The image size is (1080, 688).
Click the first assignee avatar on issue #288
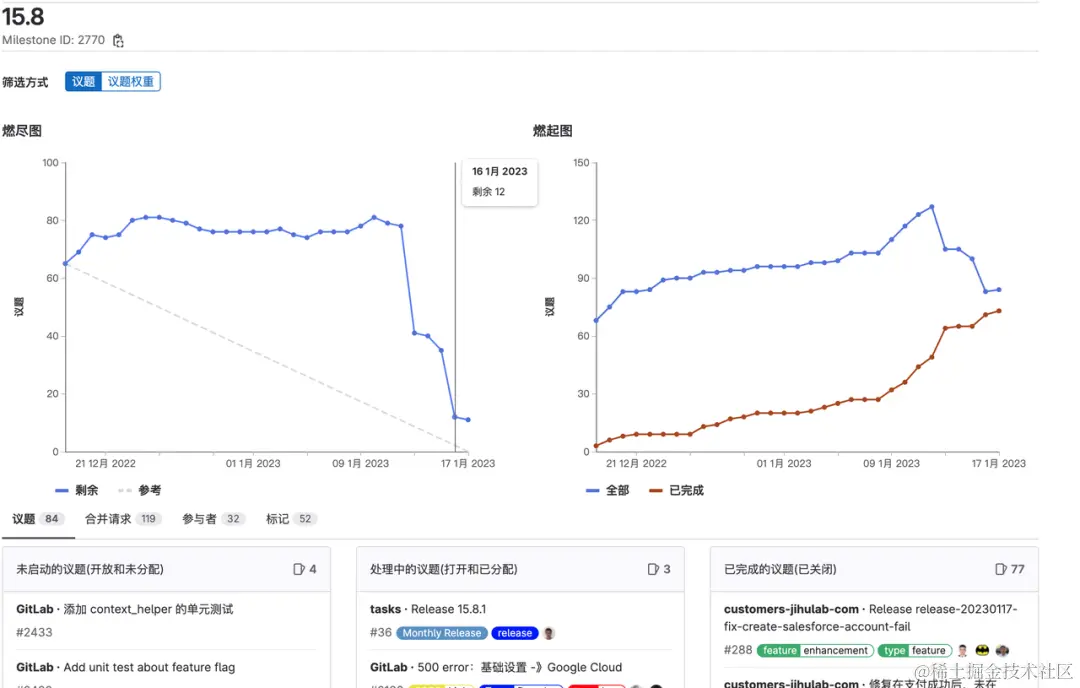[961, 650]
